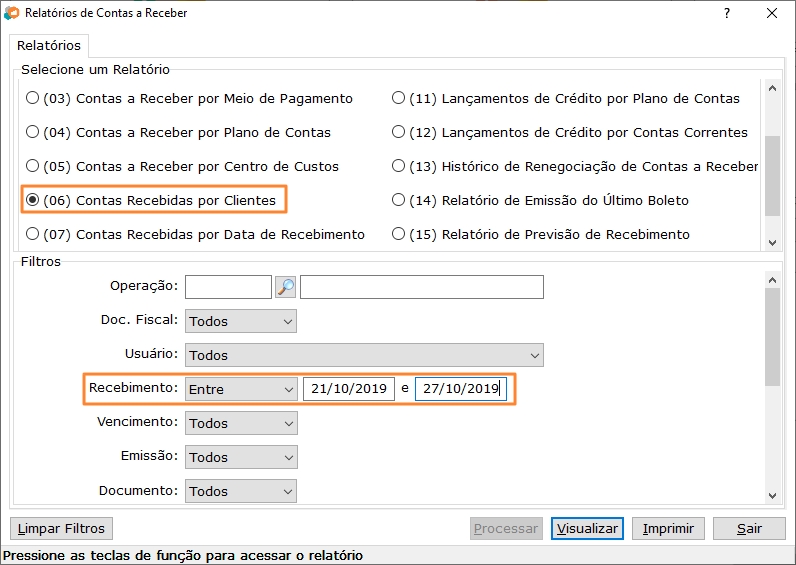Select (07) Contas Recebidas por Data de Recebimento
796x565 pixels.
(x=195, y=234)
